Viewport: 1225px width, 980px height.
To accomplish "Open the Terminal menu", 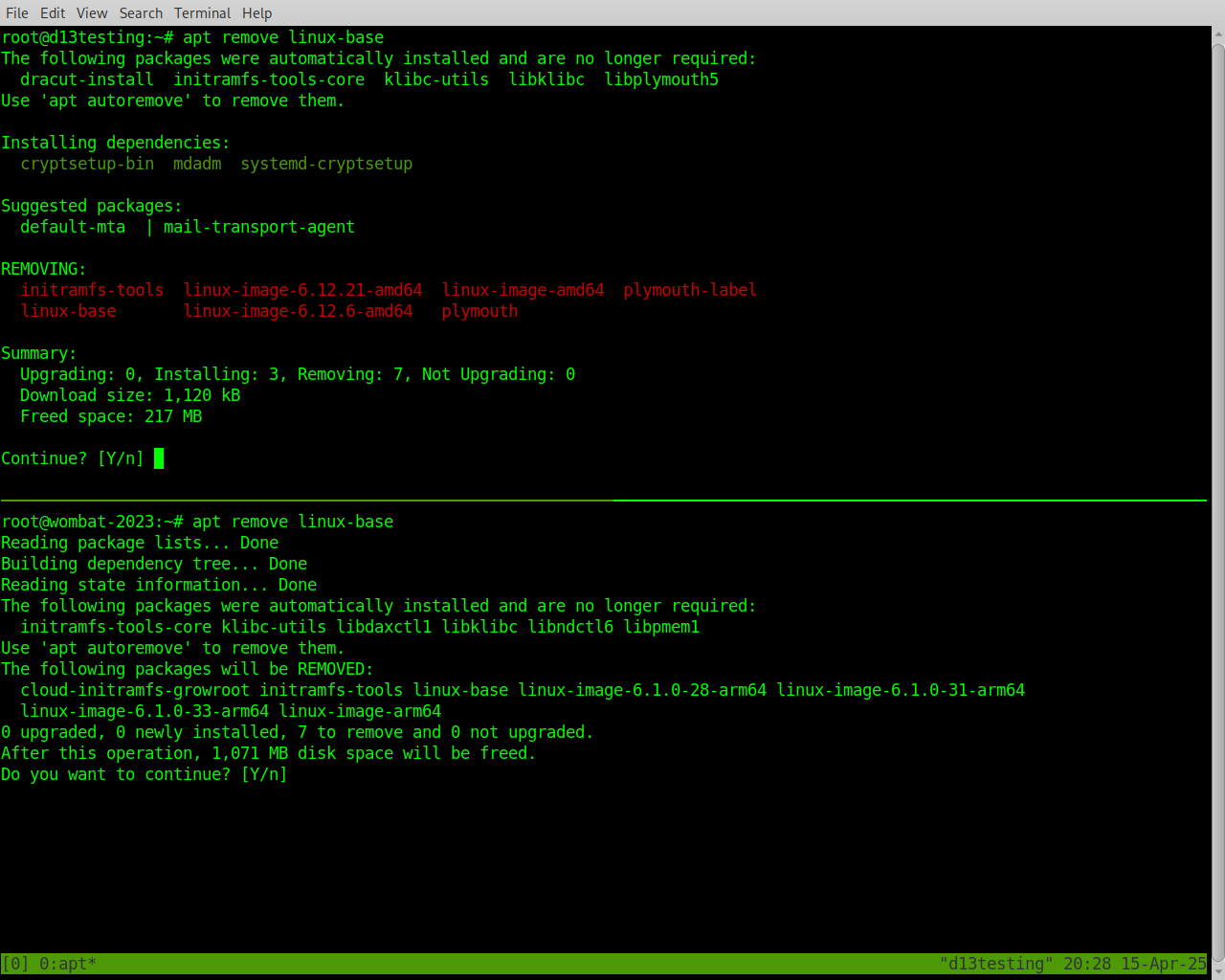I will pos(202,12).
